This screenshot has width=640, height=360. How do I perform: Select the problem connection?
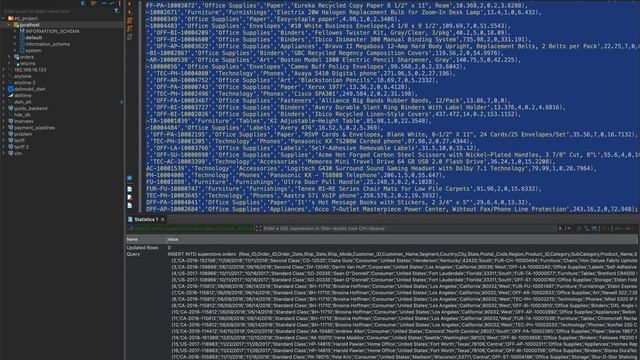click(23, 134)
